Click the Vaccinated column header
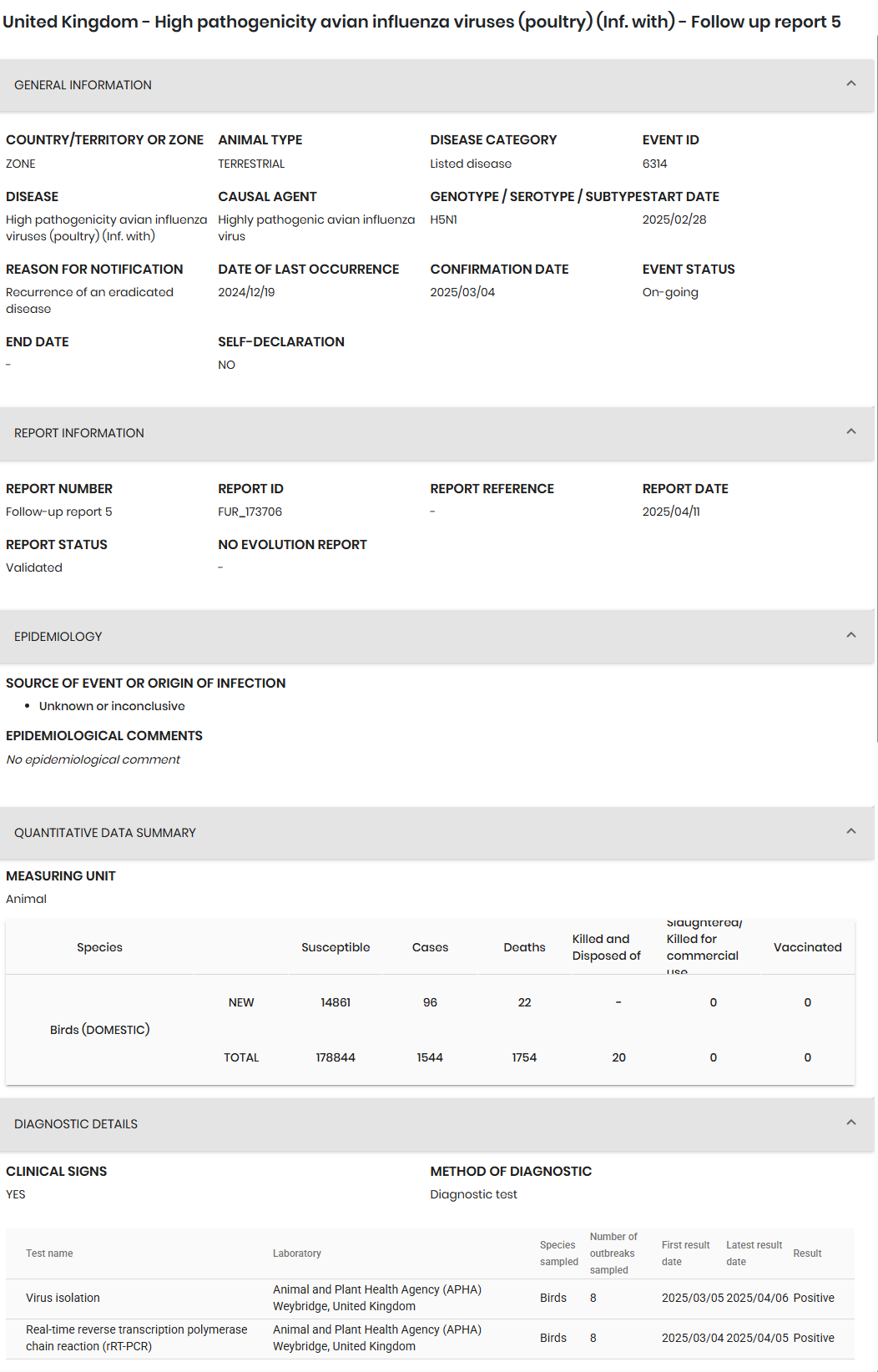878x1372 pixels. 807,947
